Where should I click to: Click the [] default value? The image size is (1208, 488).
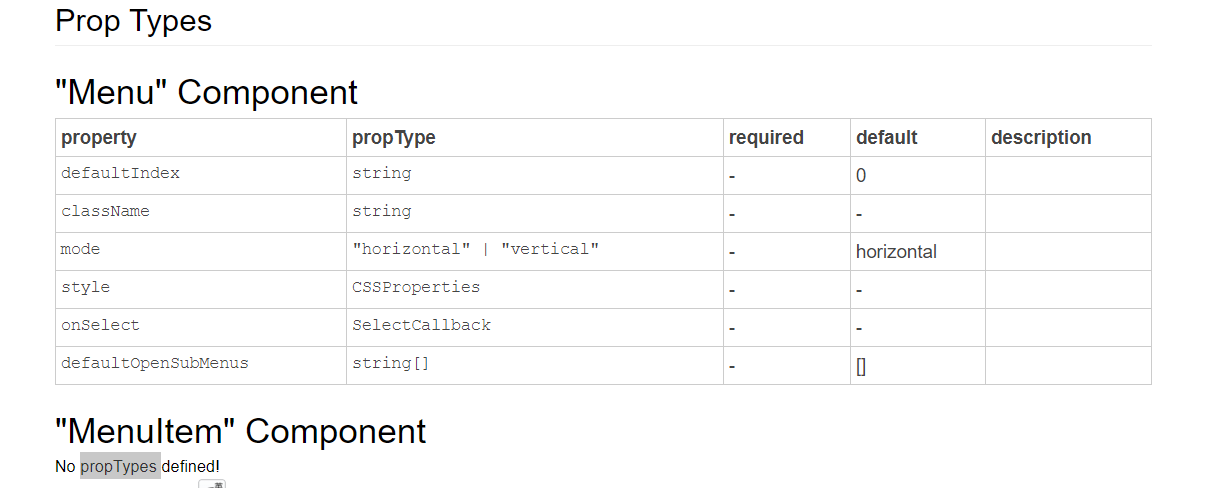pos(861,367)
